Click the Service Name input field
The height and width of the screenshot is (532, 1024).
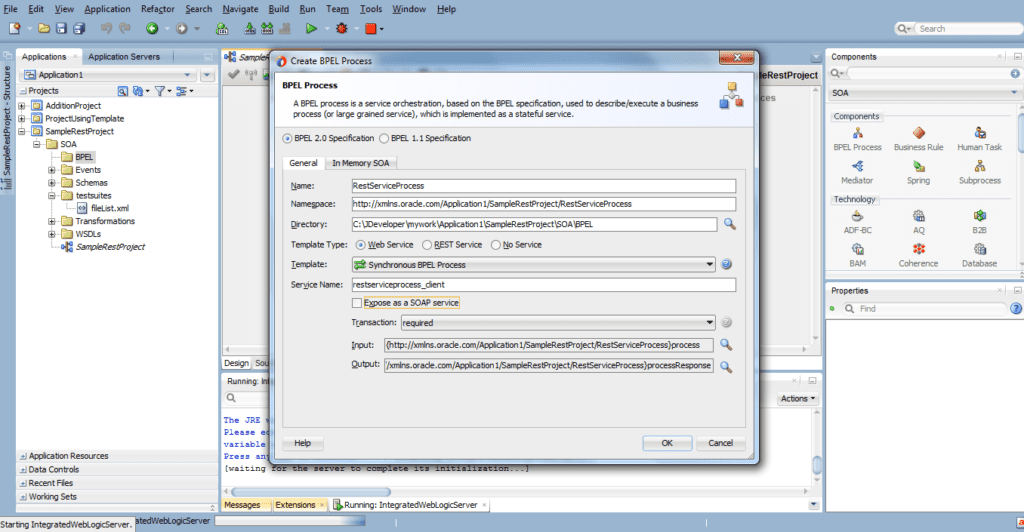click(x=543, y=285)
